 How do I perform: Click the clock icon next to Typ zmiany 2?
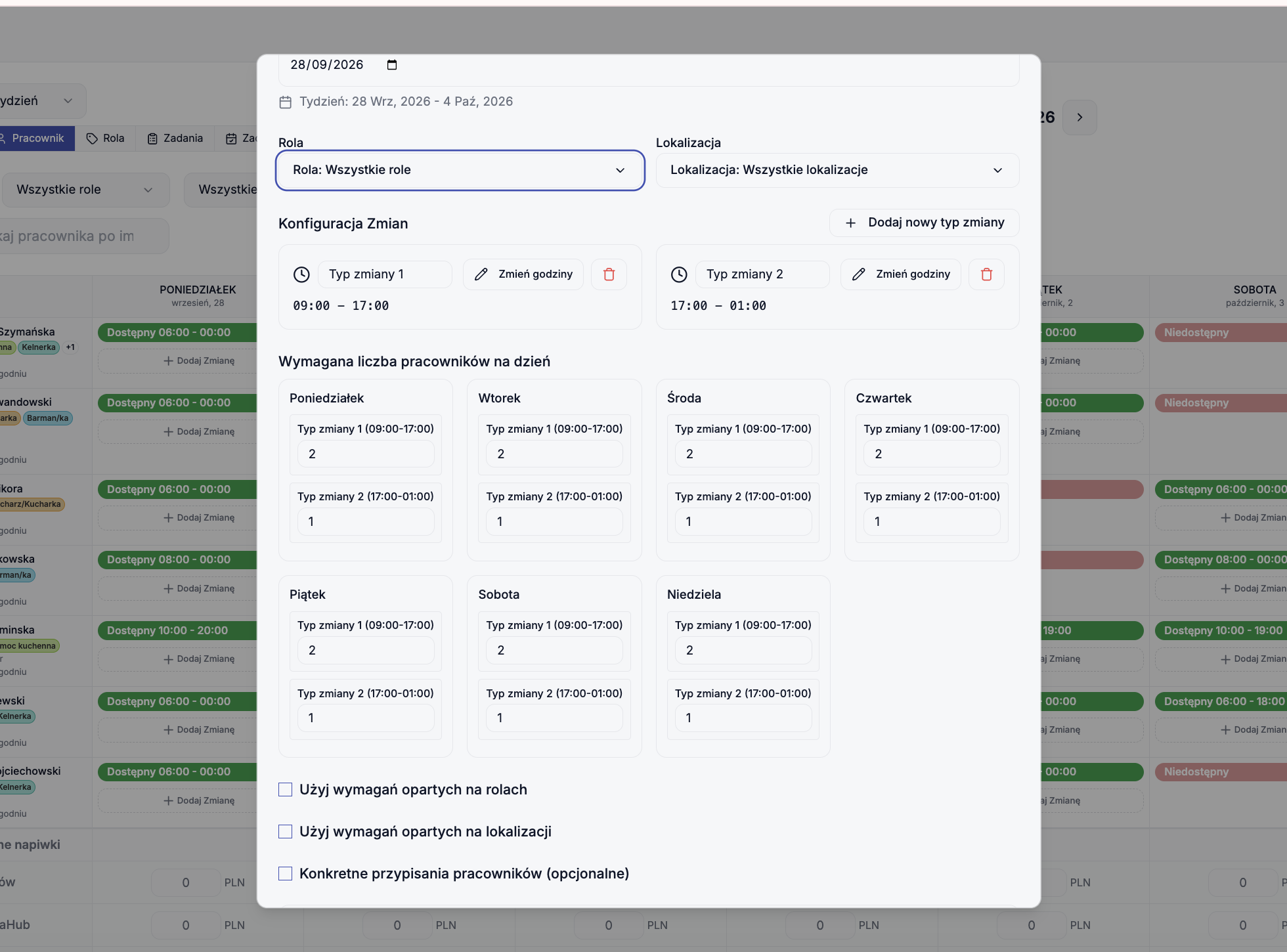pyautogui.click(x=679, y=274)
